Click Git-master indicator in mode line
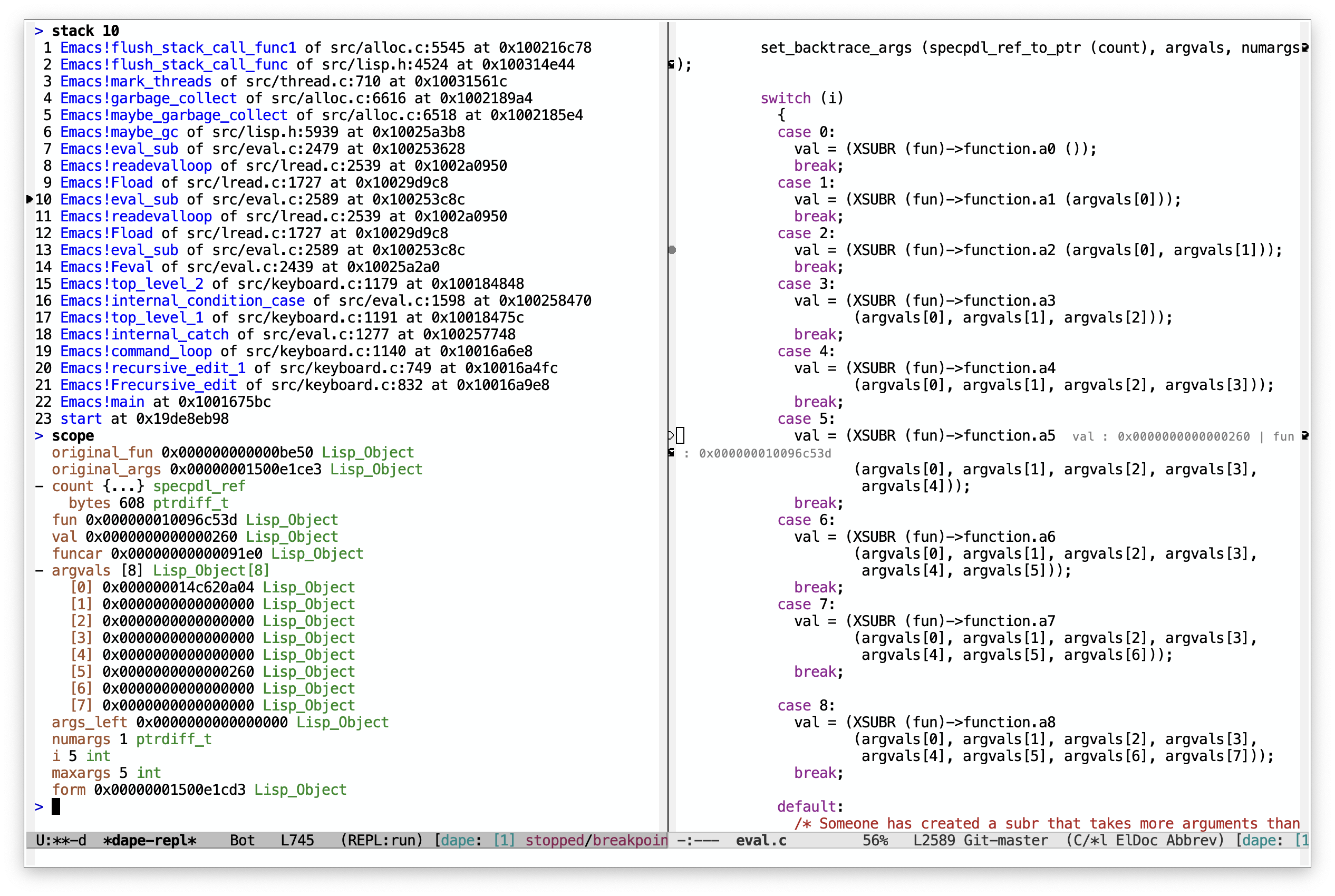 1005,840
